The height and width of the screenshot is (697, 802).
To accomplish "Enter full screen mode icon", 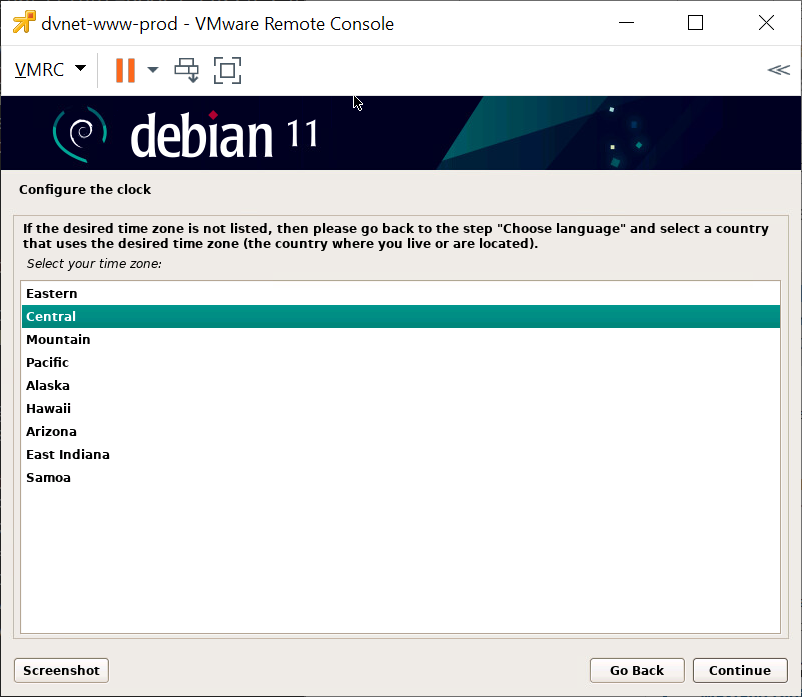I will point(228,70).
